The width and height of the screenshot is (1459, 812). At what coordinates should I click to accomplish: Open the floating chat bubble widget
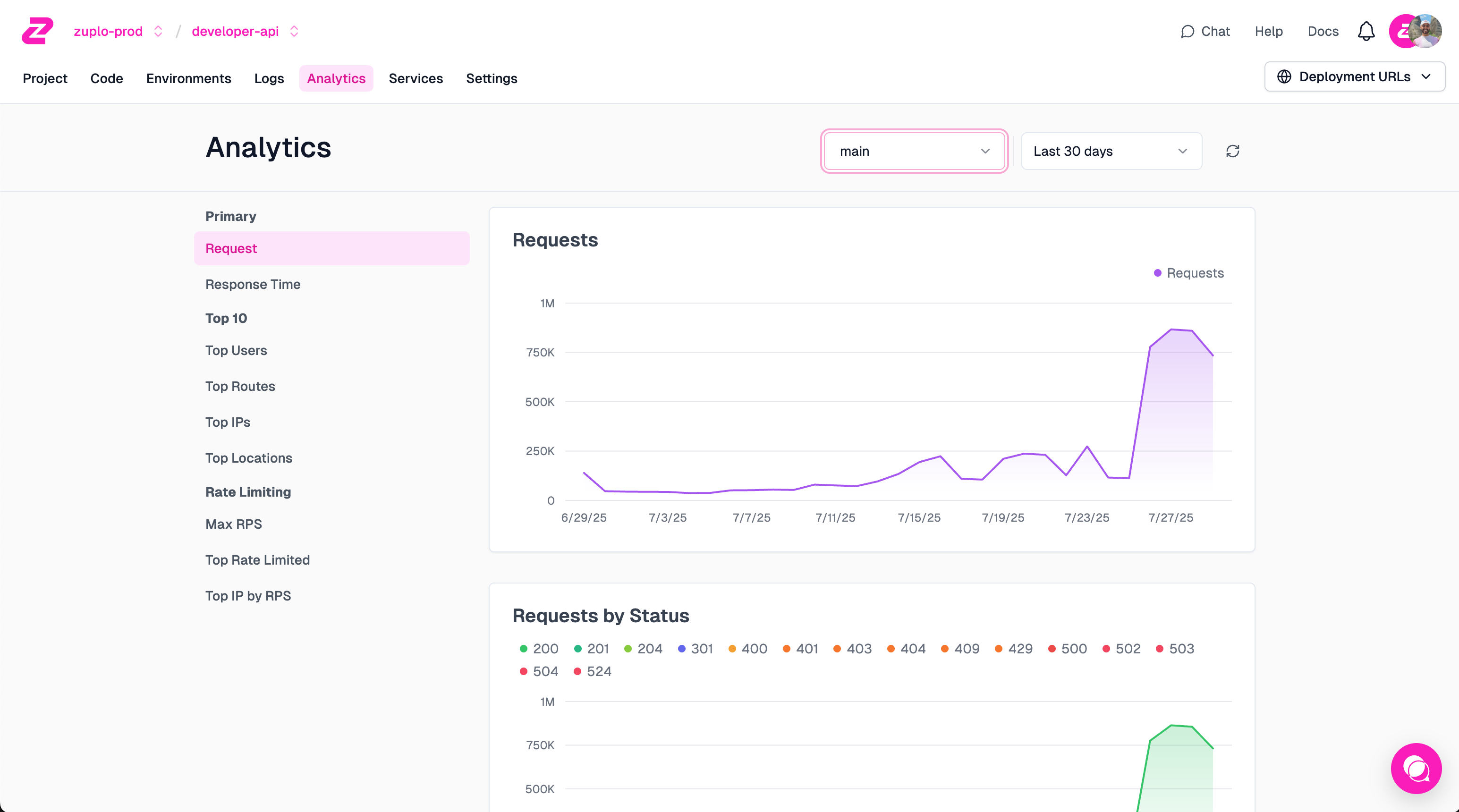point(1416,768)
